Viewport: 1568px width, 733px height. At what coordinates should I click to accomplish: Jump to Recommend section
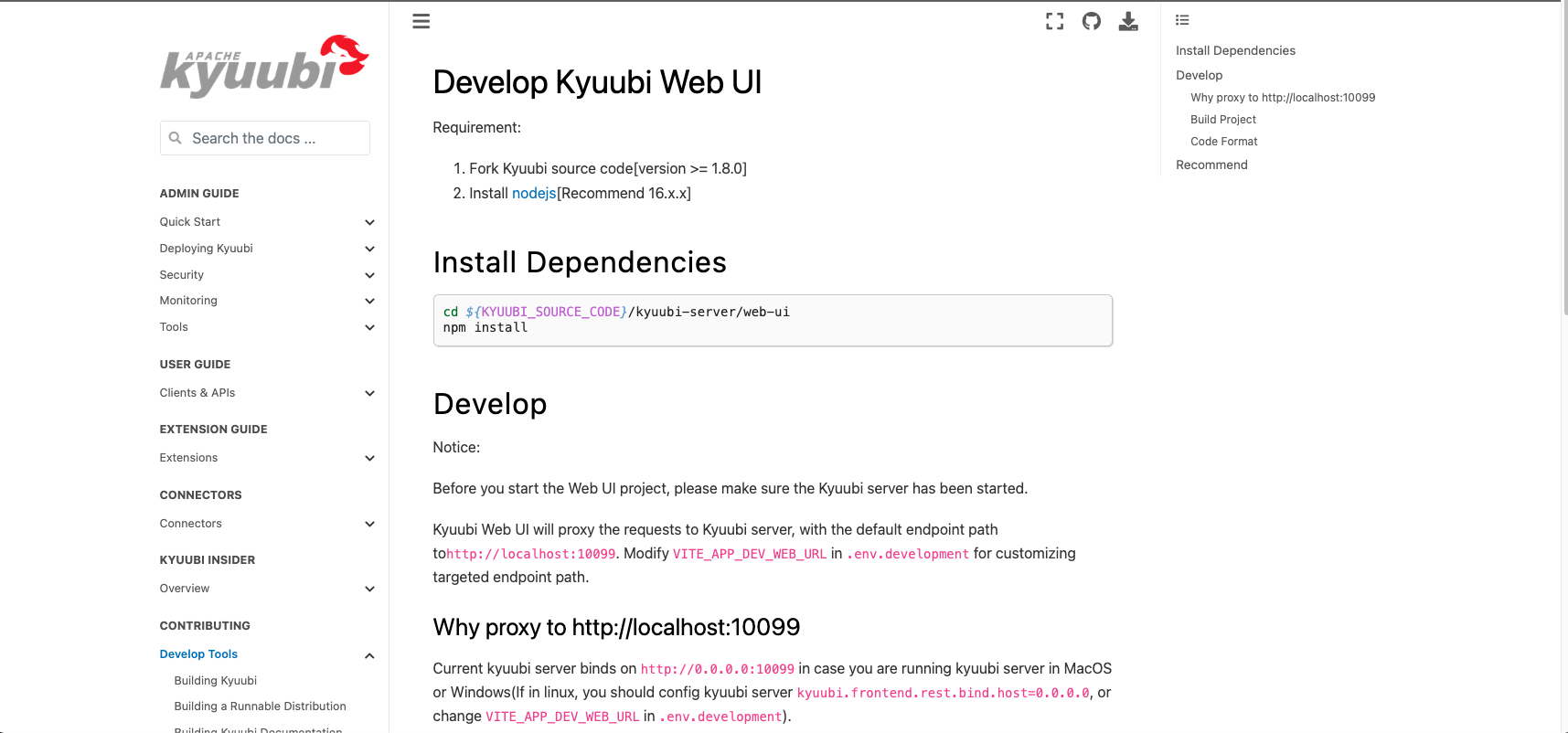click(x=1211, y=165)
